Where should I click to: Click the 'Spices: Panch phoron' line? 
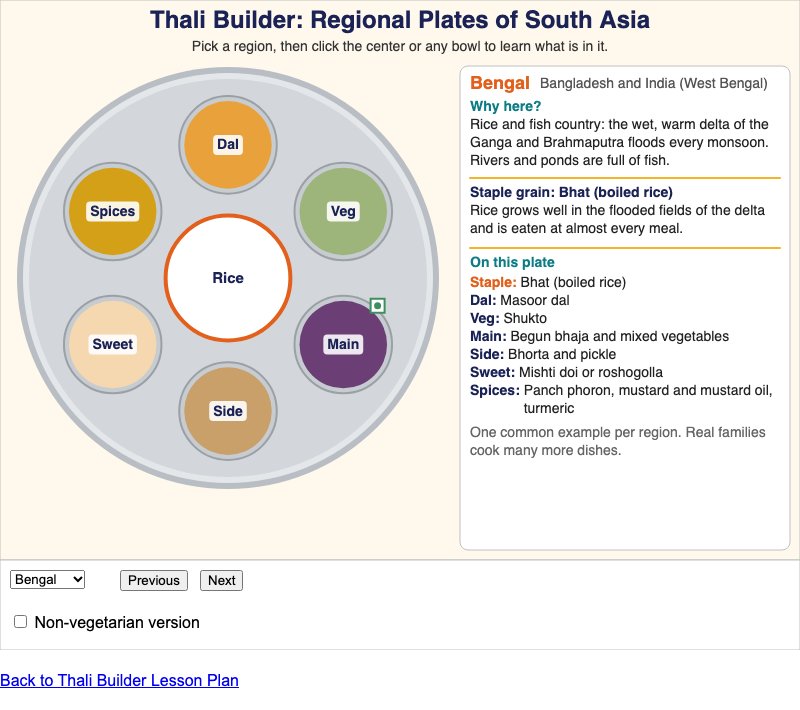(x=621, y=399)
